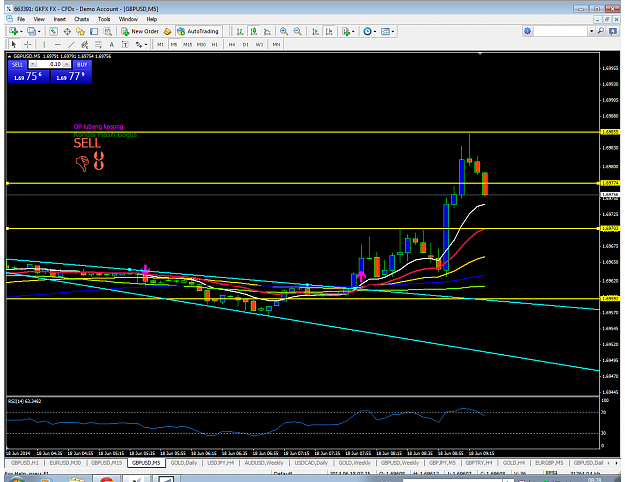
Task: Draw a trendline
Action: [71, 44]
